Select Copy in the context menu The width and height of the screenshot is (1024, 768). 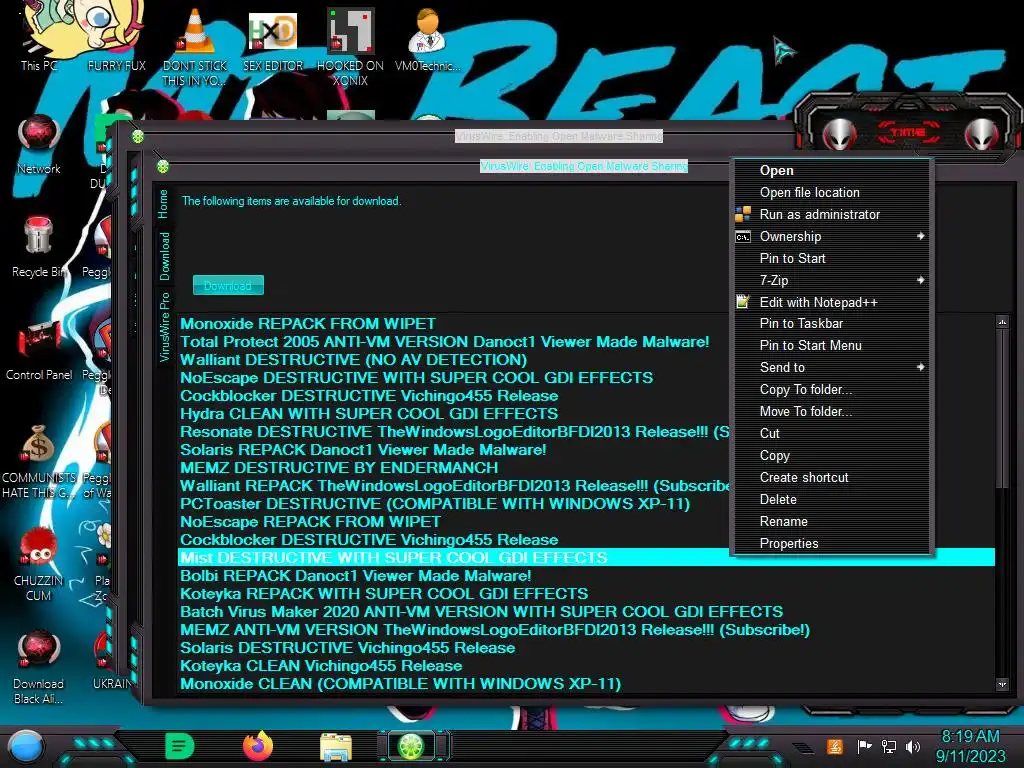coord(831,456)
